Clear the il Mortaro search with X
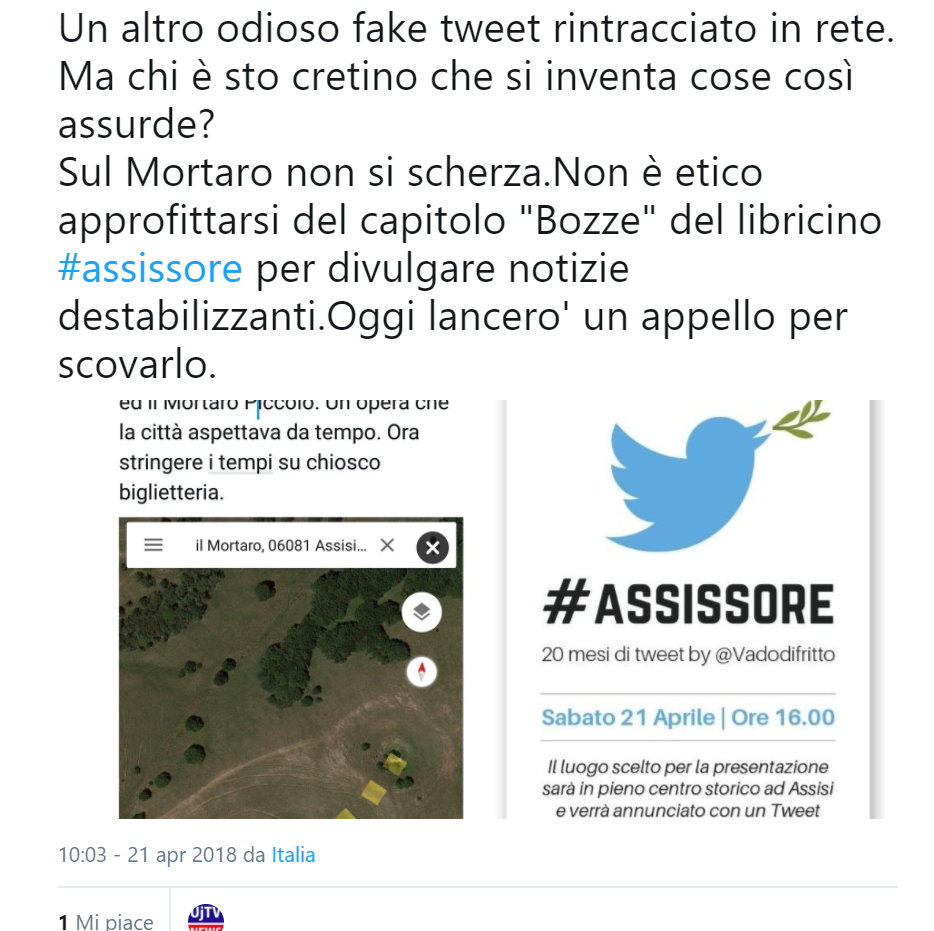This screenshot has height=931, width=934. pyautogui.click(x=387, y=544)
